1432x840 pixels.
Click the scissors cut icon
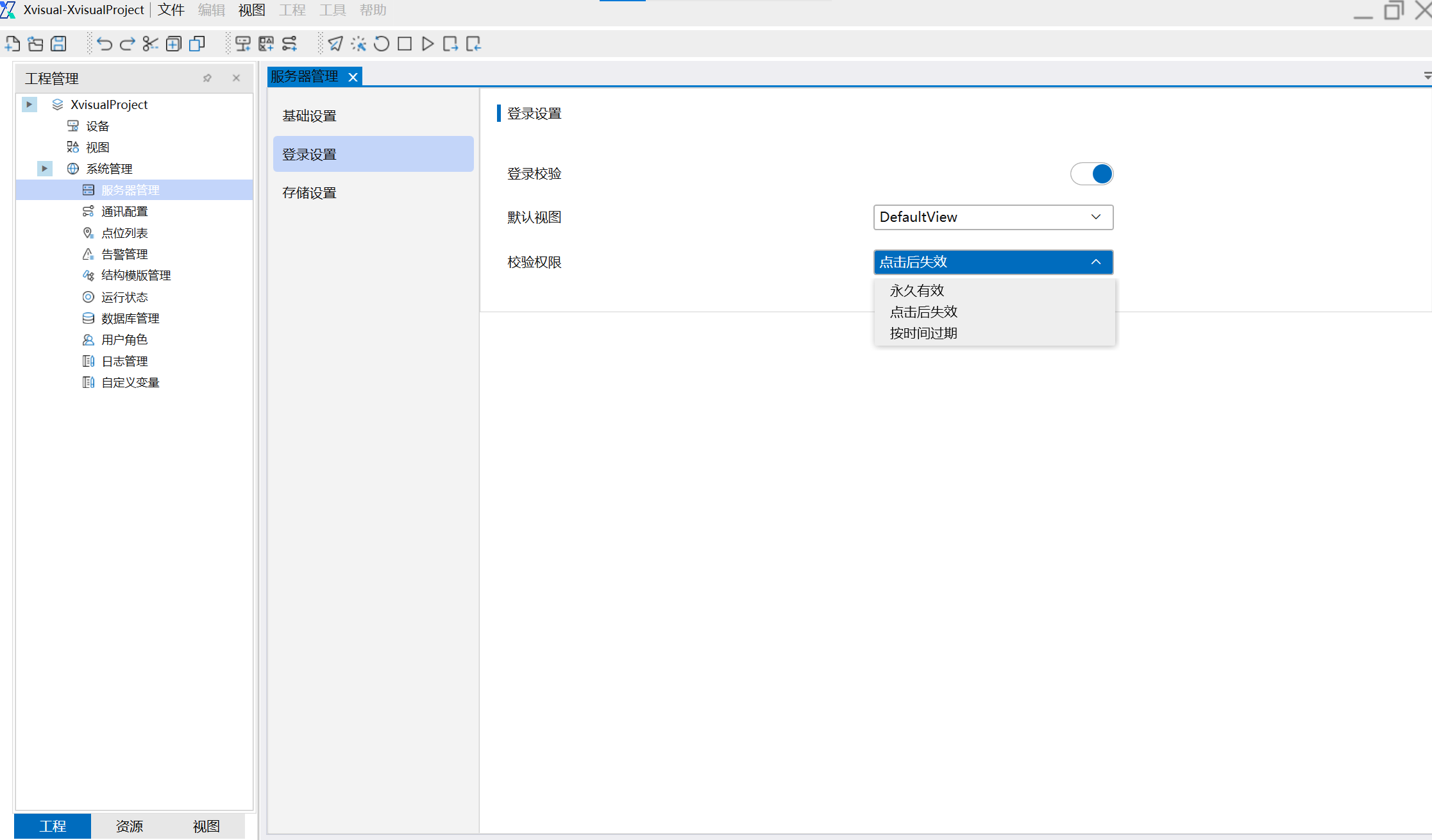coord(150,44)
